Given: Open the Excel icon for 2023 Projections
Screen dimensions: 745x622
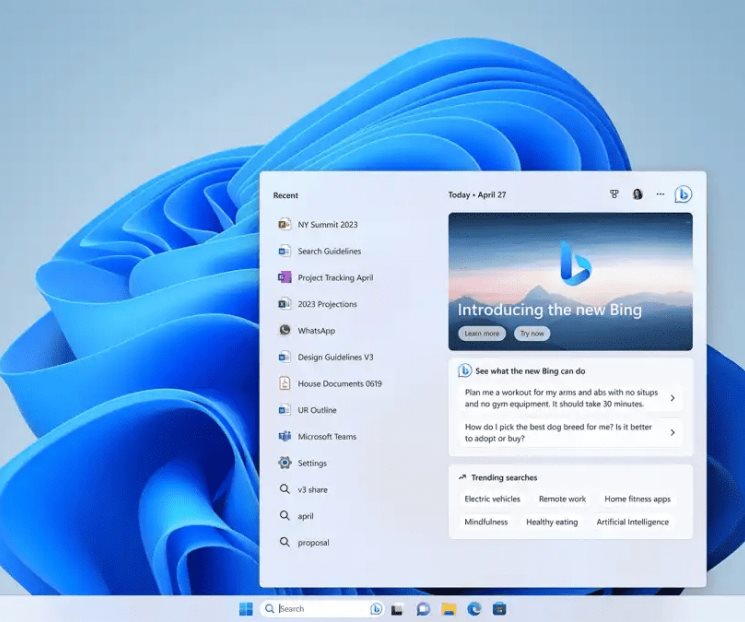Looking at the screenshot, I should [x=284, y=304].
